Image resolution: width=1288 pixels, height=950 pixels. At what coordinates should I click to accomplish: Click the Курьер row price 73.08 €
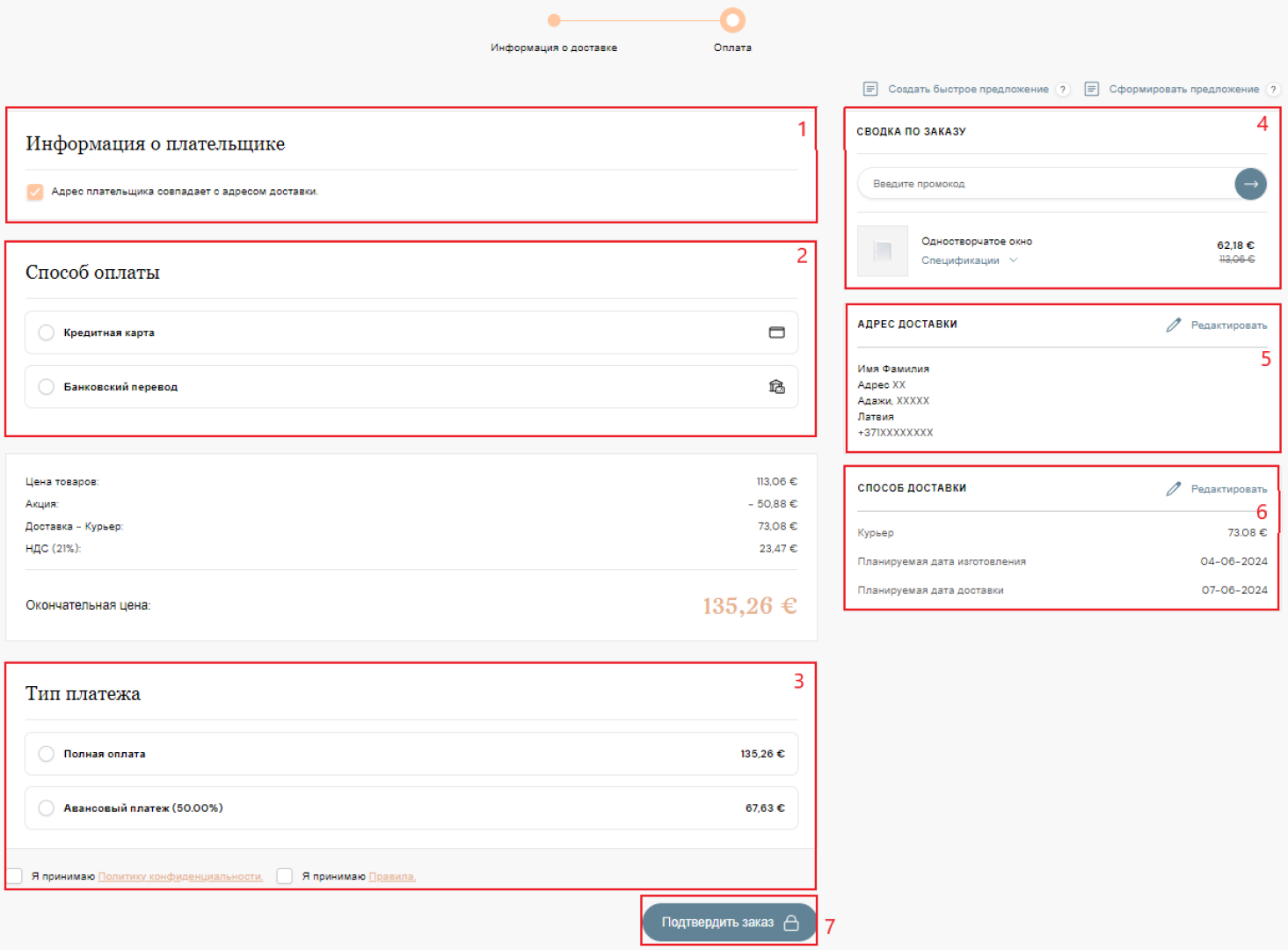[x=1248, y=533]
